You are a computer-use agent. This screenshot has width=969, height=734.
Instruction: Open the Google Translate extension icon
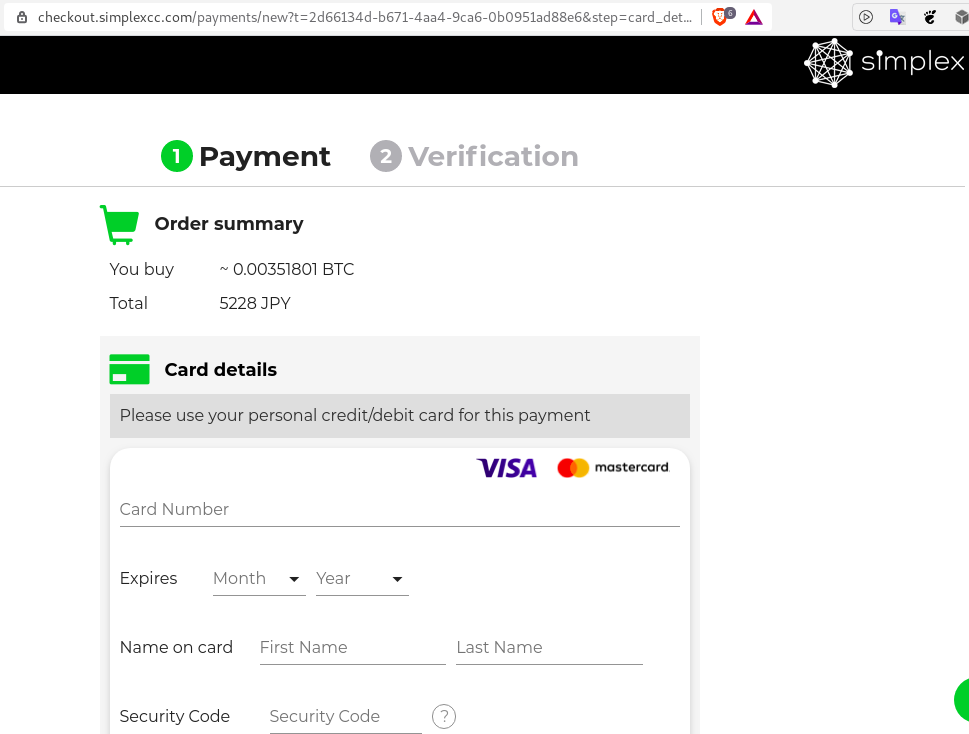tap(897, 17)
